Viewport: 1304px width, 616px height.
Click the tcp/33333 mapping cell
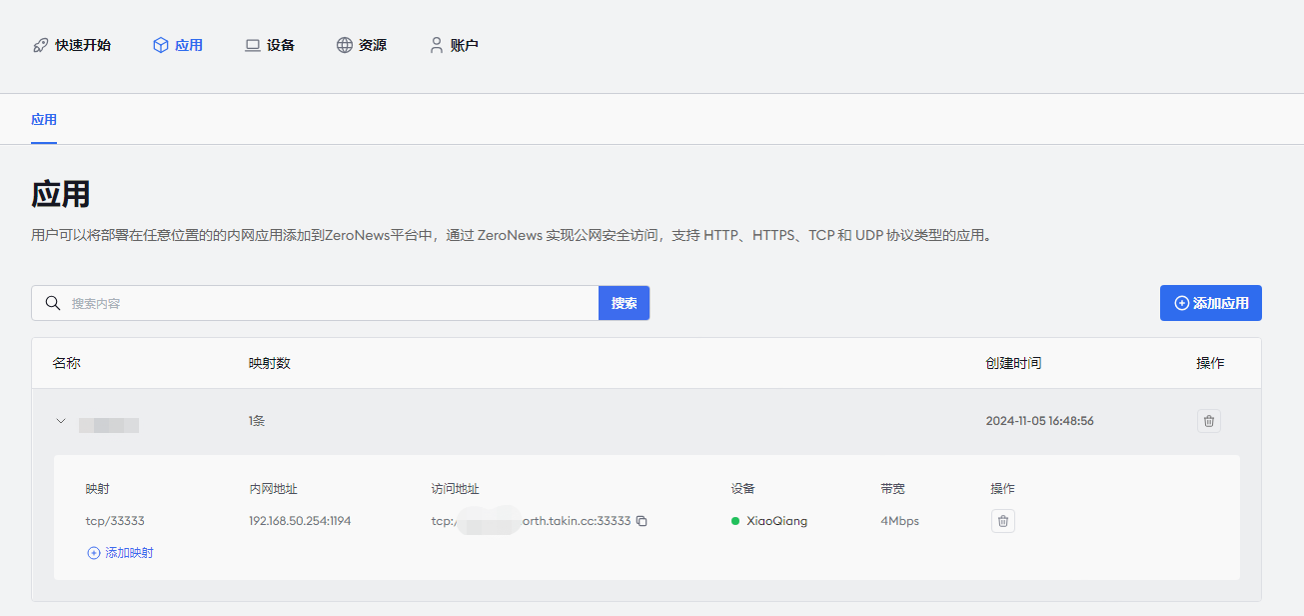pyautogui.click(x=115, y=521)
